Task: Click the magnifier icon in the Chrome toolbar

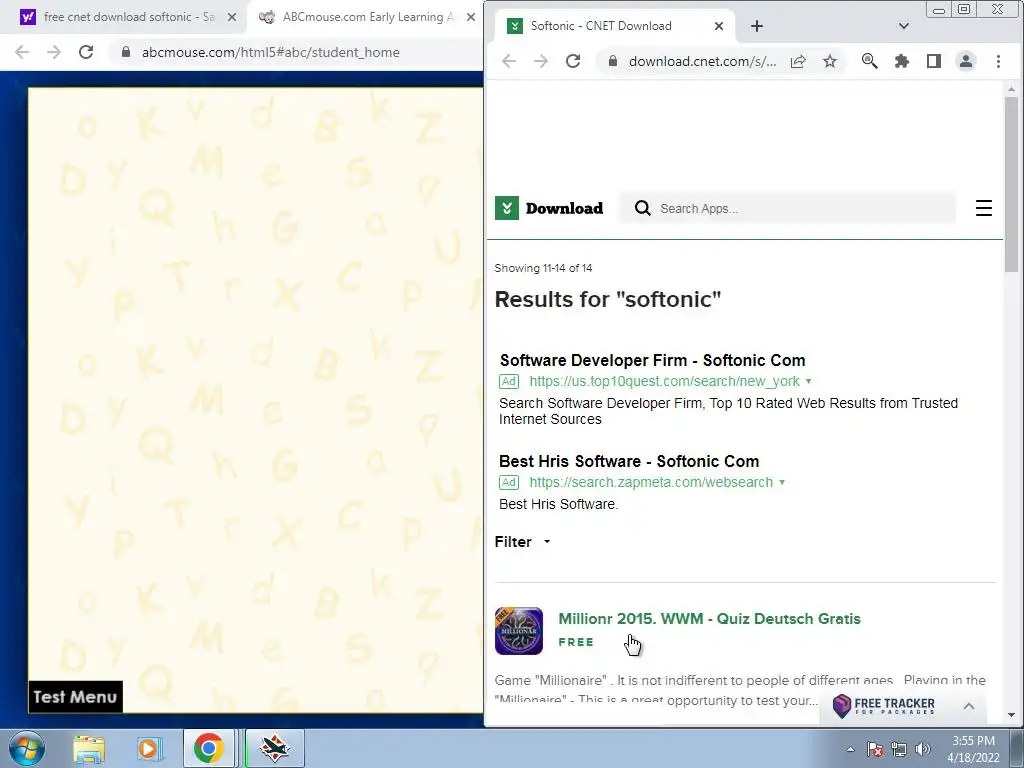Action: click(869, 61)
